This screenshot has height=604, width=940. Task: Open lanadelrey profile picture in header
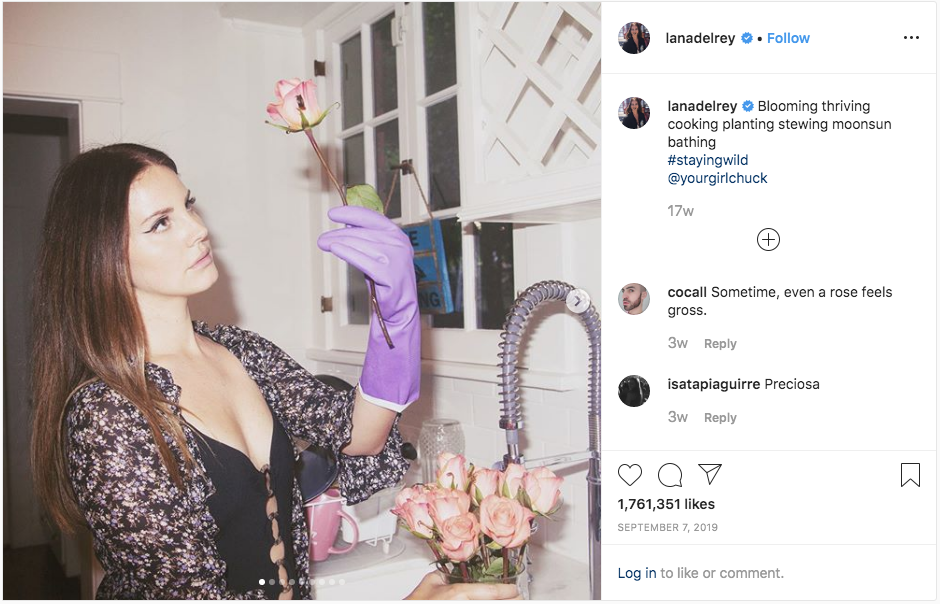634,38
